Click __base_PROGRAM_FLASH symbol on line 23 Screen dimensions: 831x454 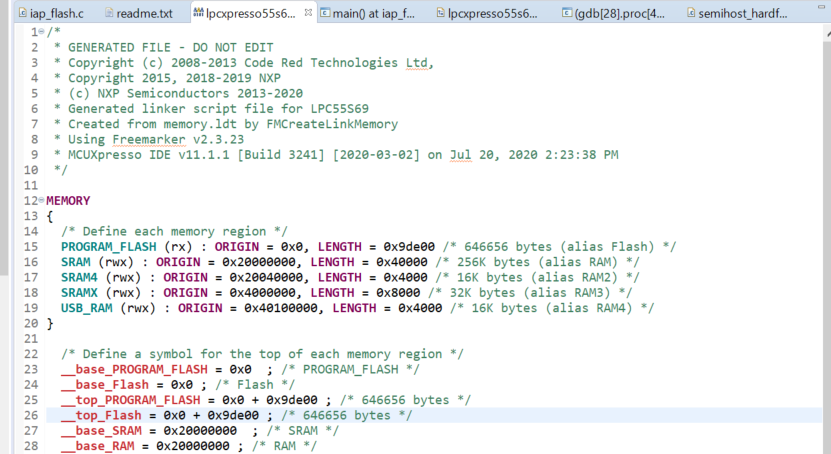134,369
